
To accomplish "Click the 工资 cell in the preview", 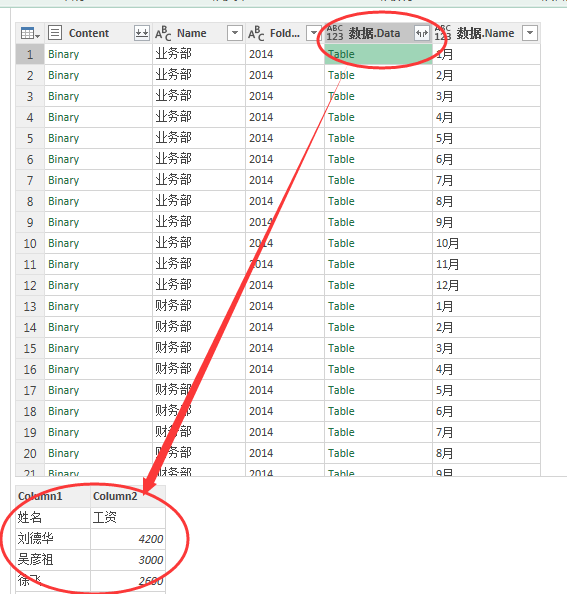I will (128, 517).
